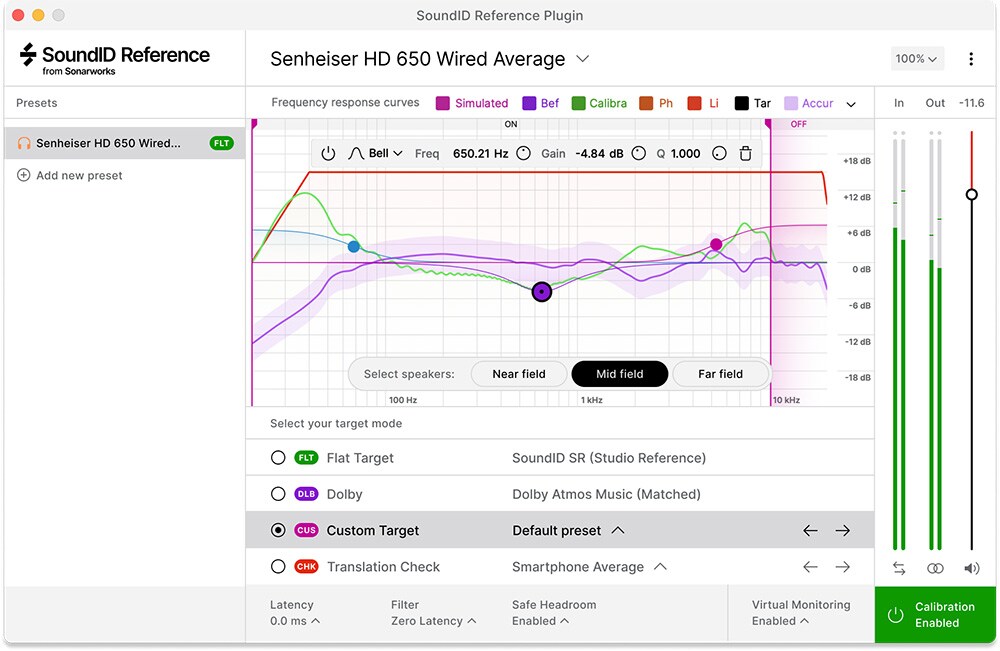1000x651 pixels.
Task: Click next arrow in Custom Target row
Action: [x=842, y=530]
